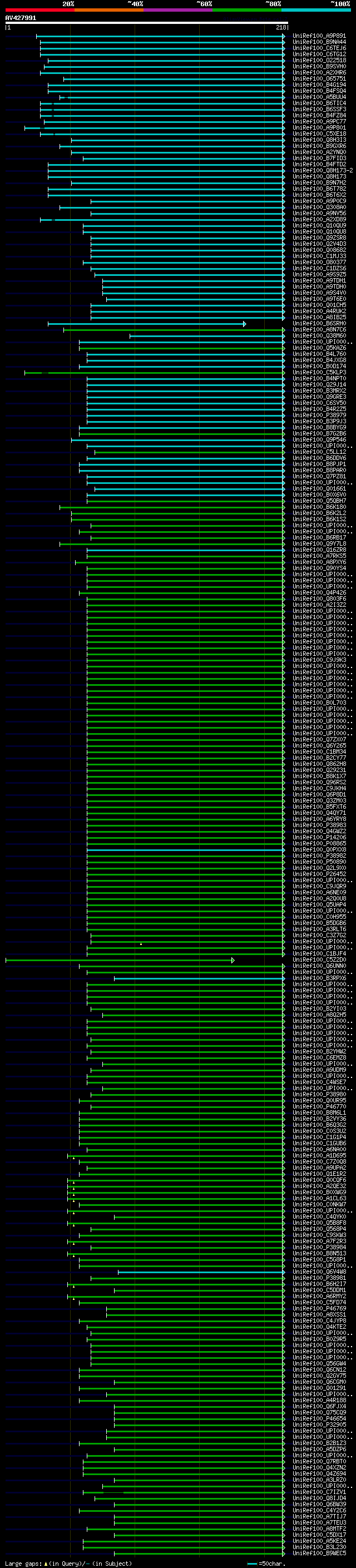Click hit UniRef100_B8BYG9
The image size is (356, 1568).
point(319,427)
